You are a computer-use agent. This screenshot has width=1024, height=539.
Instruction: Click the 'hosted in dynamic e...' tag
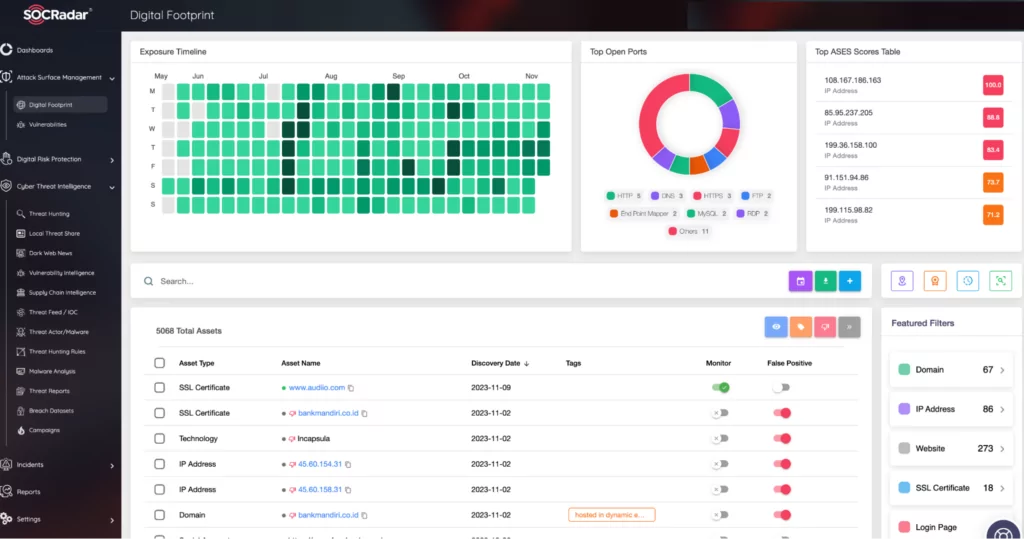[611, 515]
